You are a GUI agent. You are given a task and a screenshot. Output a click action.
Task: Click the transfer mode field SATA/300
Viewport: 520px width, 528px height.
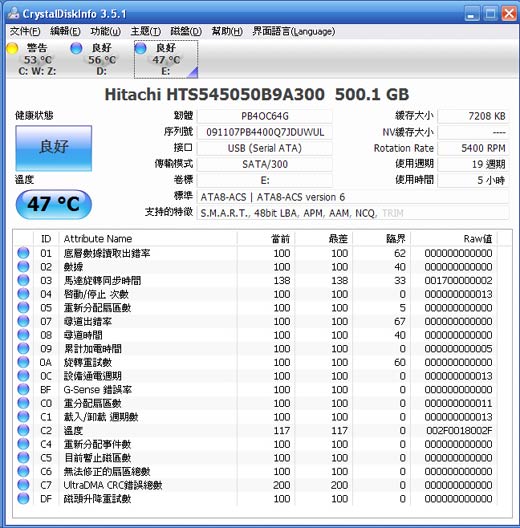(x=265, y=164)
